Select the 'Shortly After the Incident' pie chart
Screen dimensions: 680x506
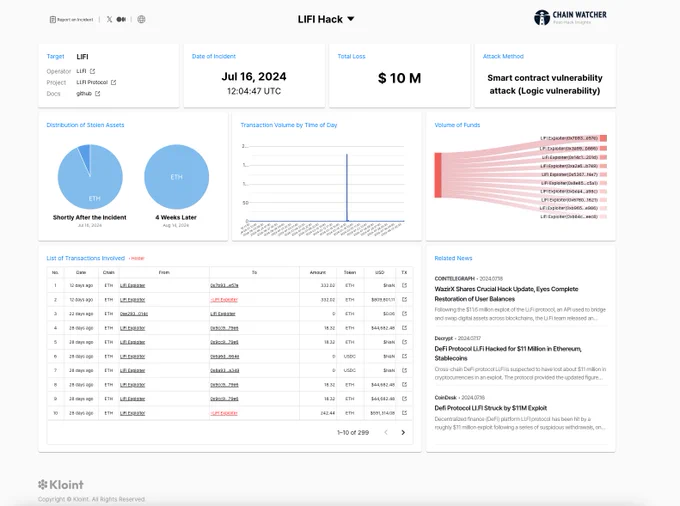tap(90, 177)
